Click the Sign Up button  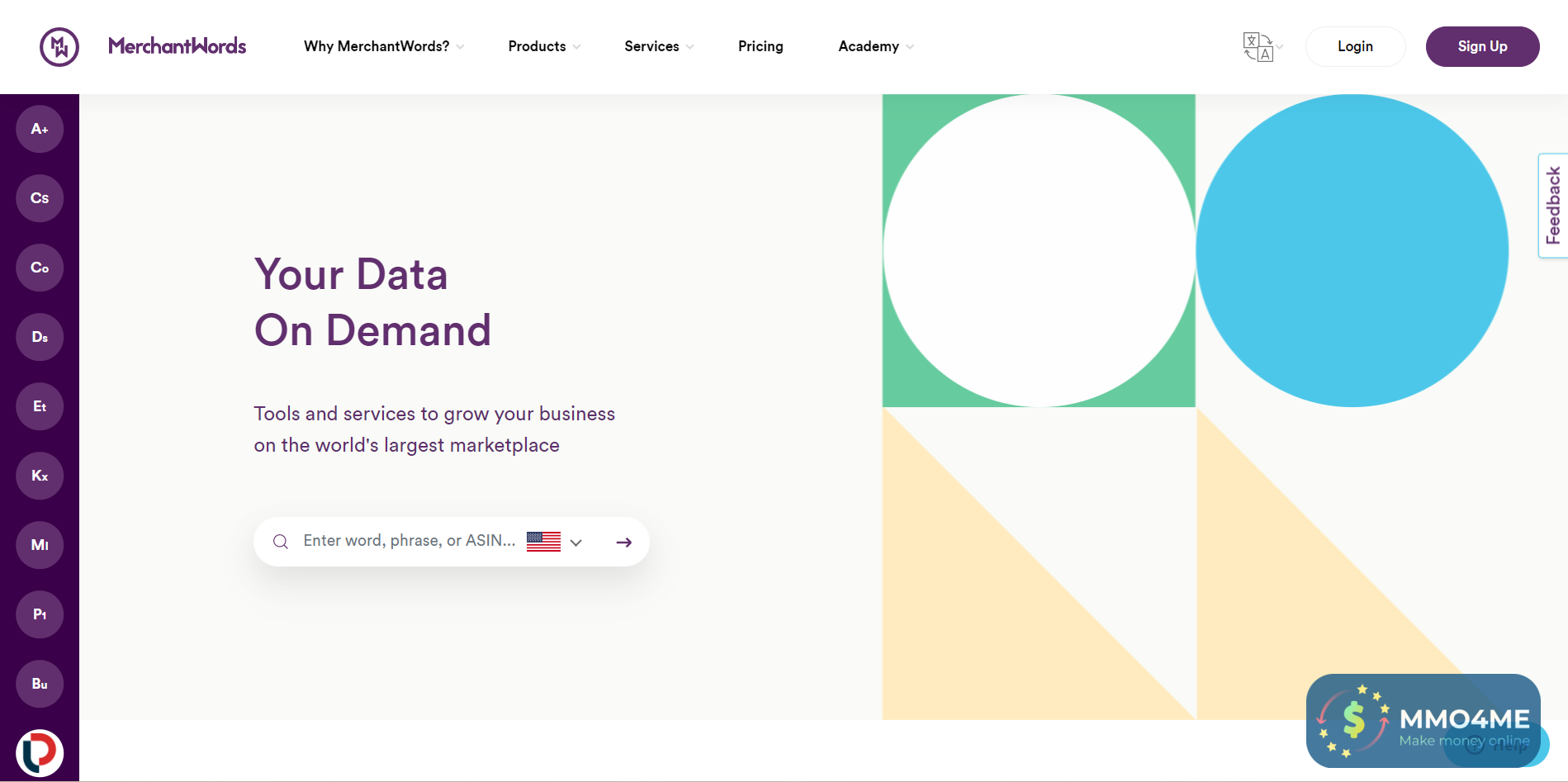1482,47
